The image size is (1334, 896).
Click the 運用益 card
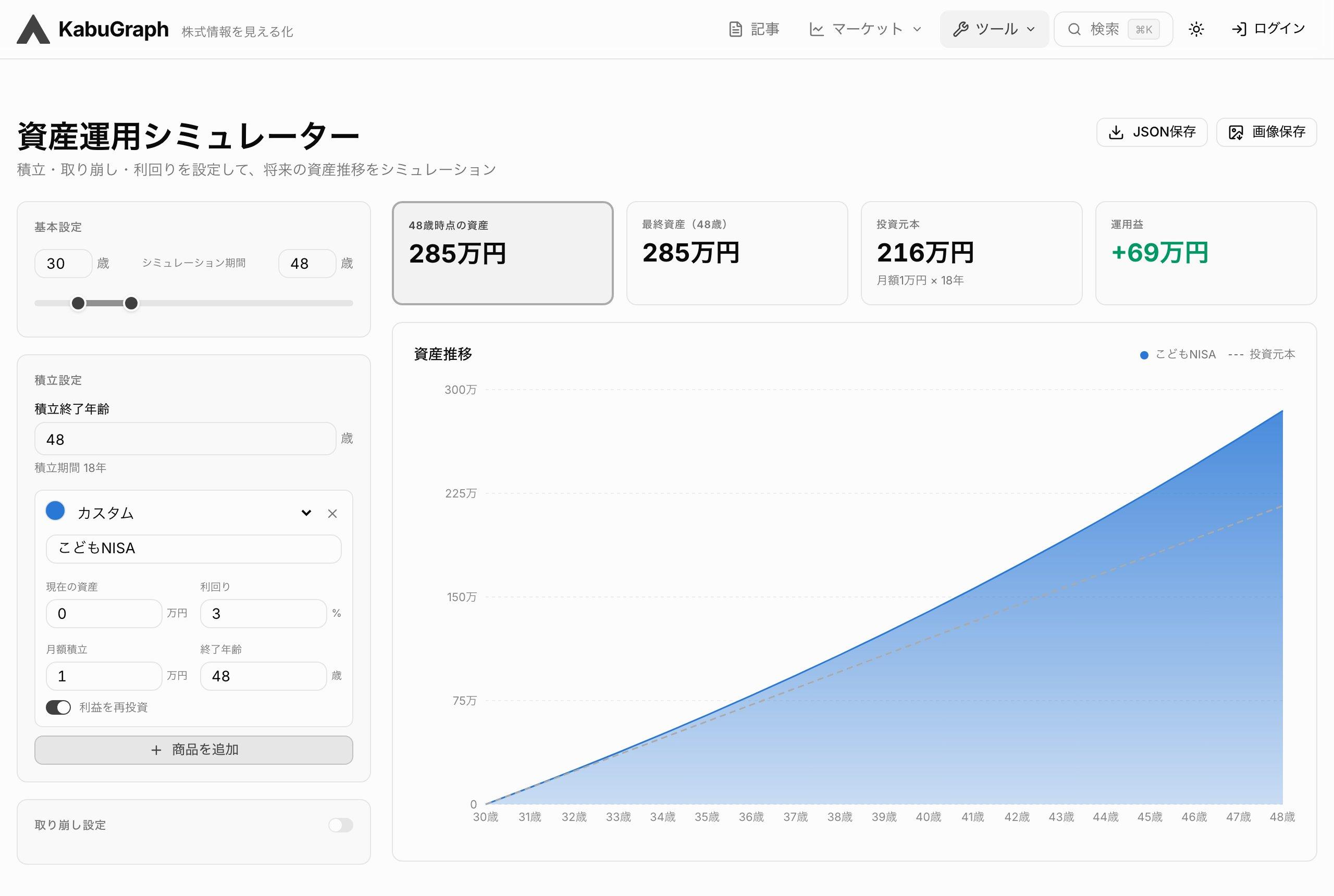tap(1206, 253)
